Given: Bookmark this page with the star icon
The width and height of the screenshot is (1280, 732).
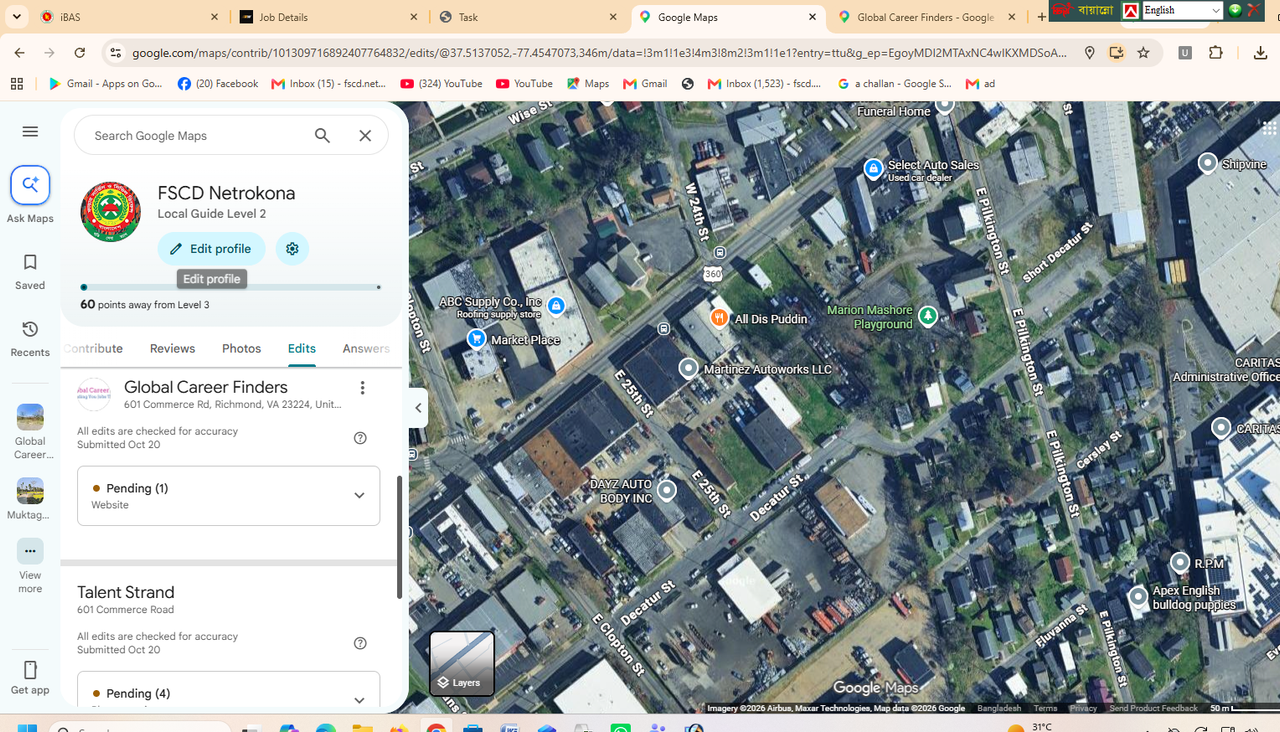Looking at the screenshot, I should (x=1143, y=53).
